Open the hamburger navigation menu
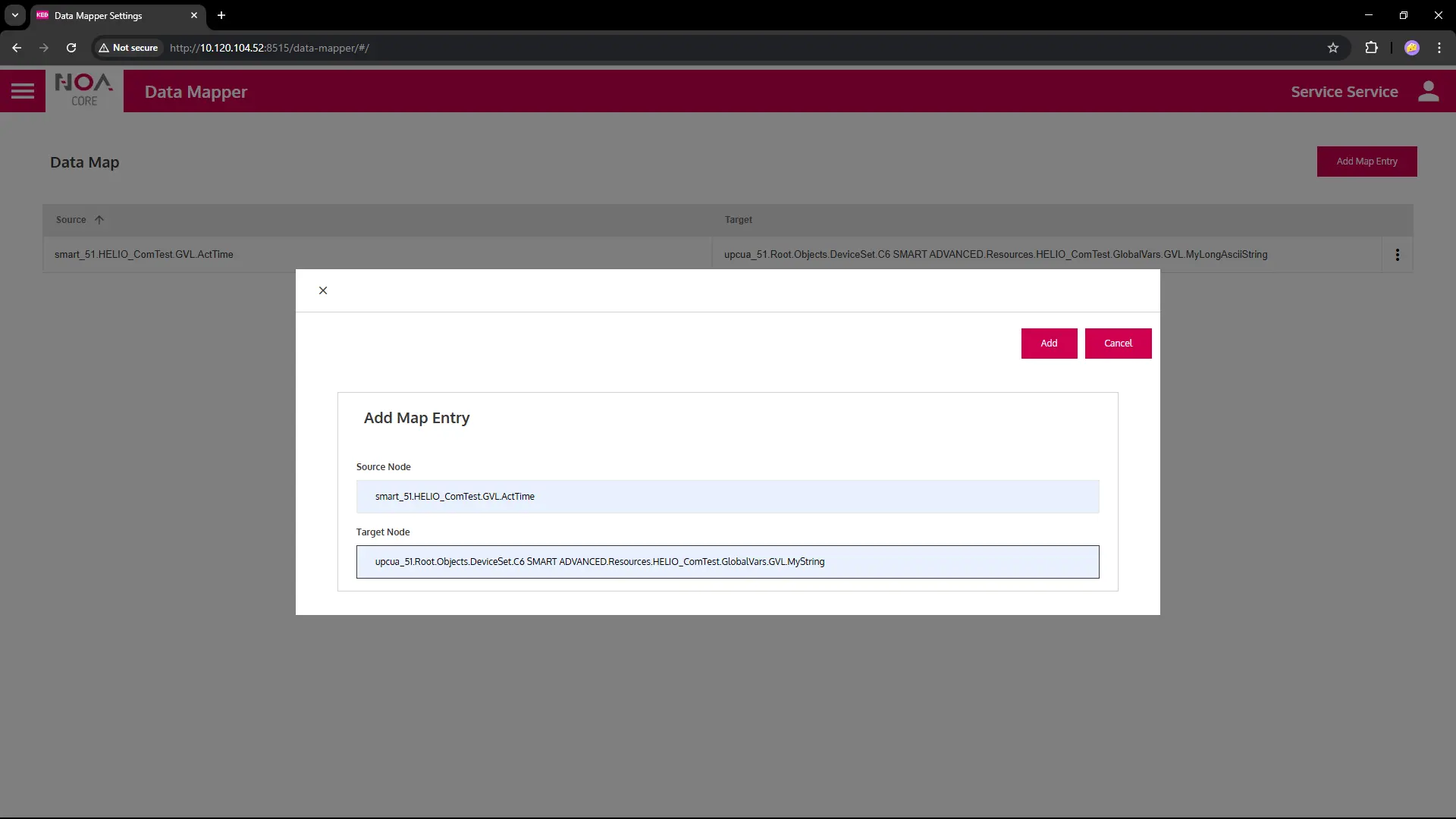 point(23,91)
